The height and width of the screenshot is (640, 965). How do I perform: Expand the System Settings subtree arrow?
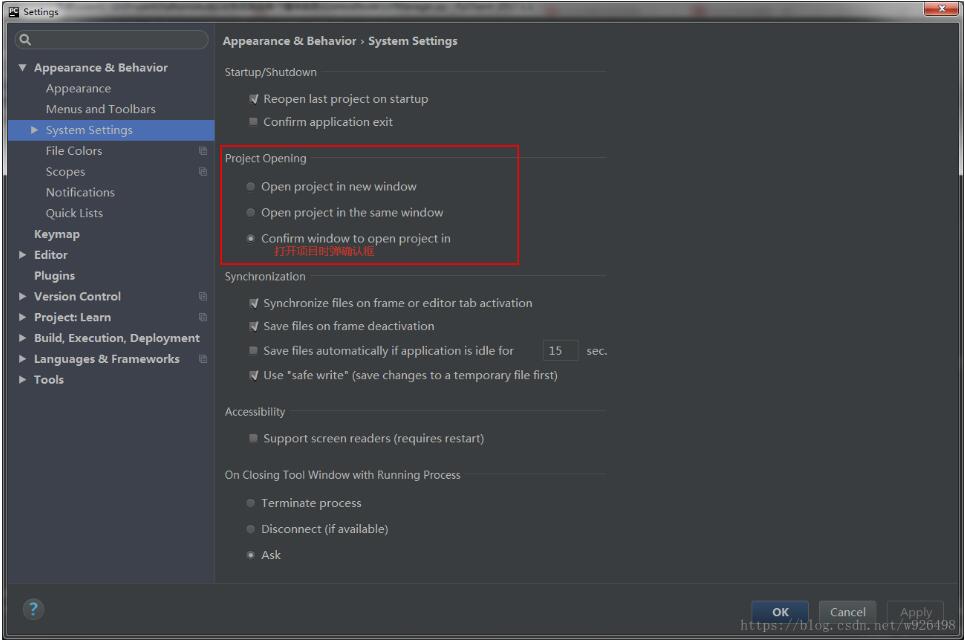pyautogui.click(x=34, y=130)
